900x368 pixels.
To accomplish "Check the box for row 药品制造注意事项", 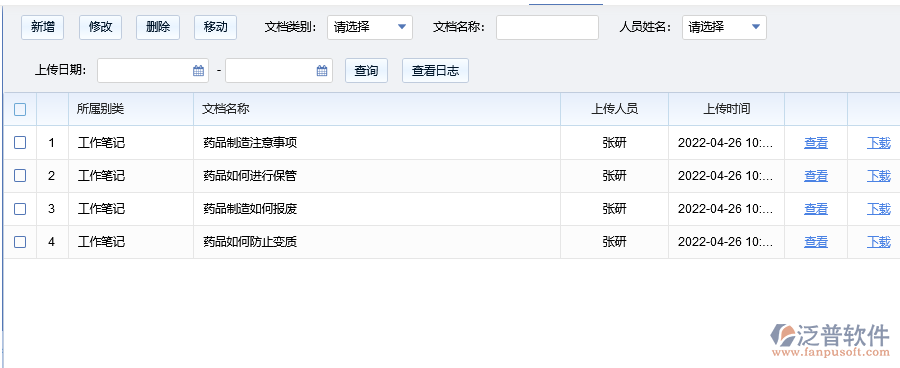I will click(20, 142).
